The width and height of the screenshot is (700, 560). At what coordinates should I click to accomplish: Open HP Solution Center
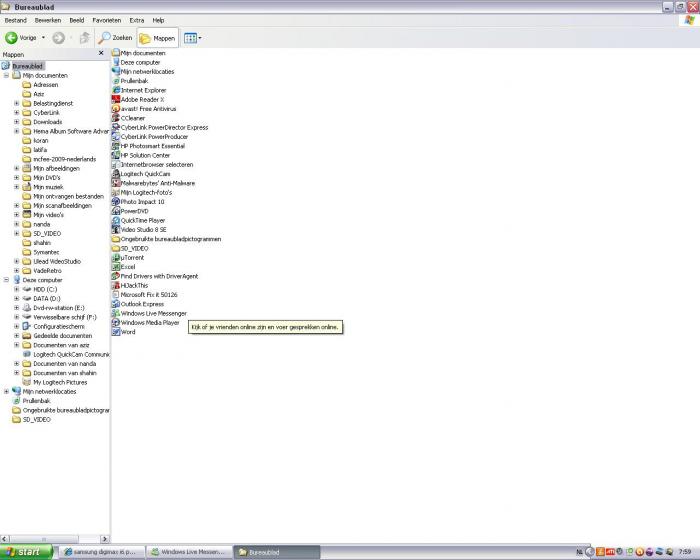point(141,155)
